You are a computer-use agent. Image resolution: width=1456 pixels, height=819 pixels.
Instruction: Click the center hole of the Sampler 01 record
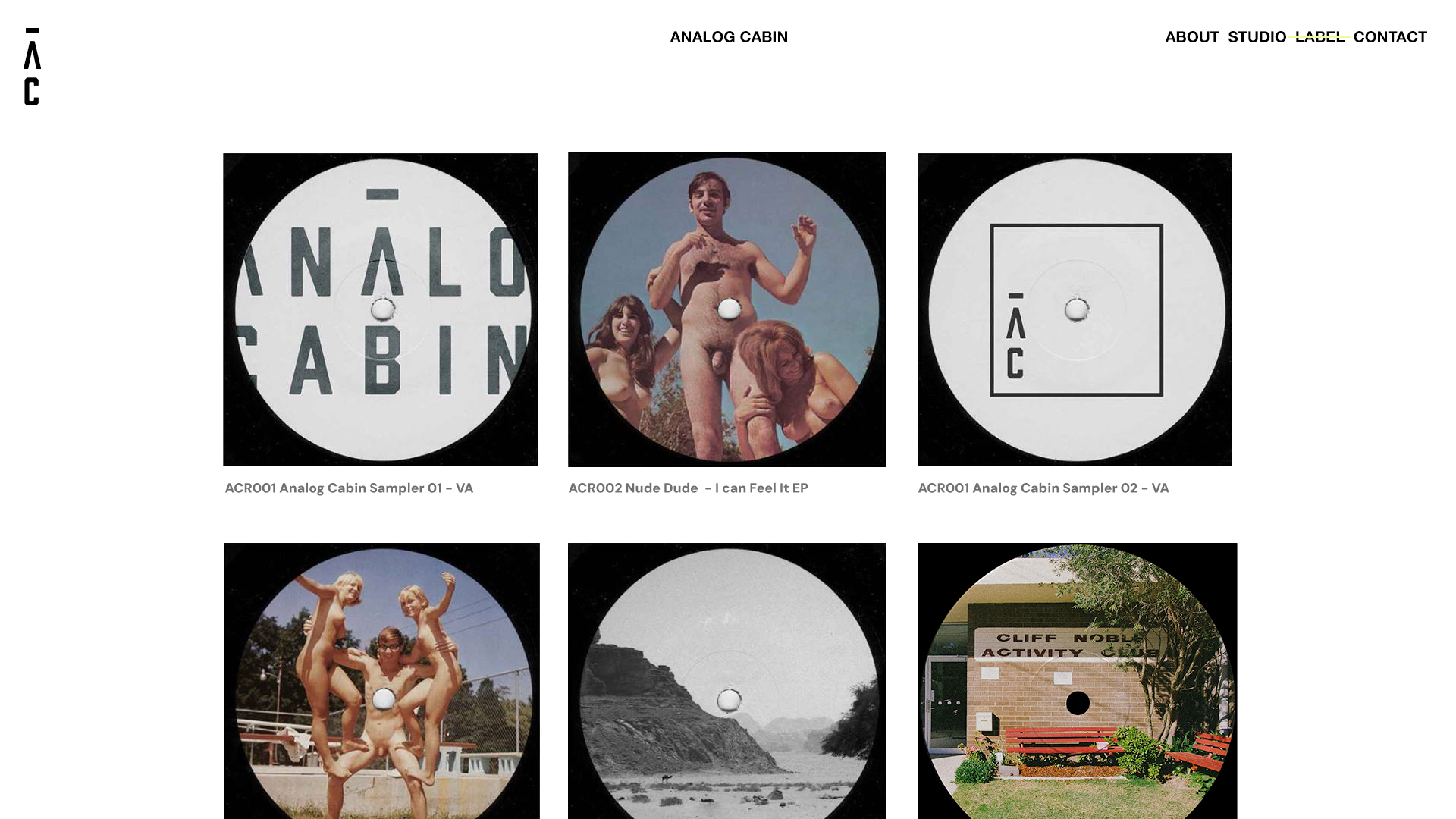click(382, 309)
